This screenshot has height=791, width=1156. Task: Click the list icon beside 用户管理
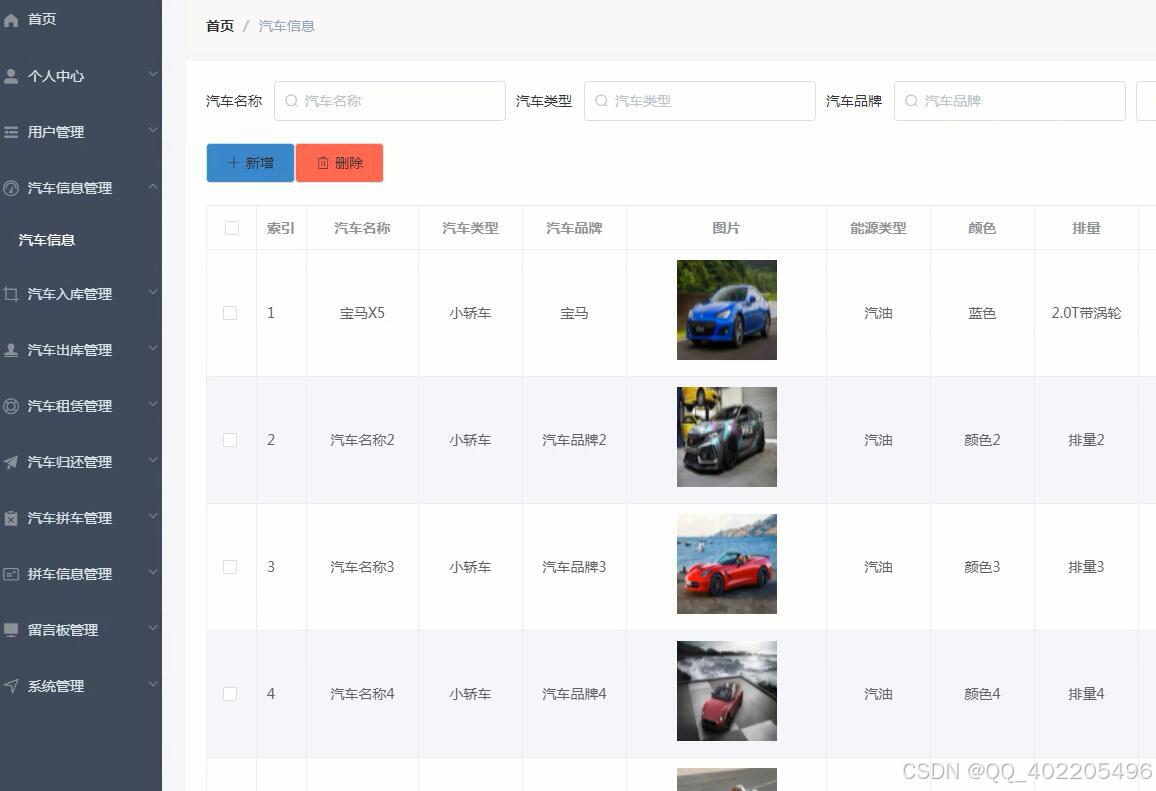pyautogui.click(x=10, y=132)
